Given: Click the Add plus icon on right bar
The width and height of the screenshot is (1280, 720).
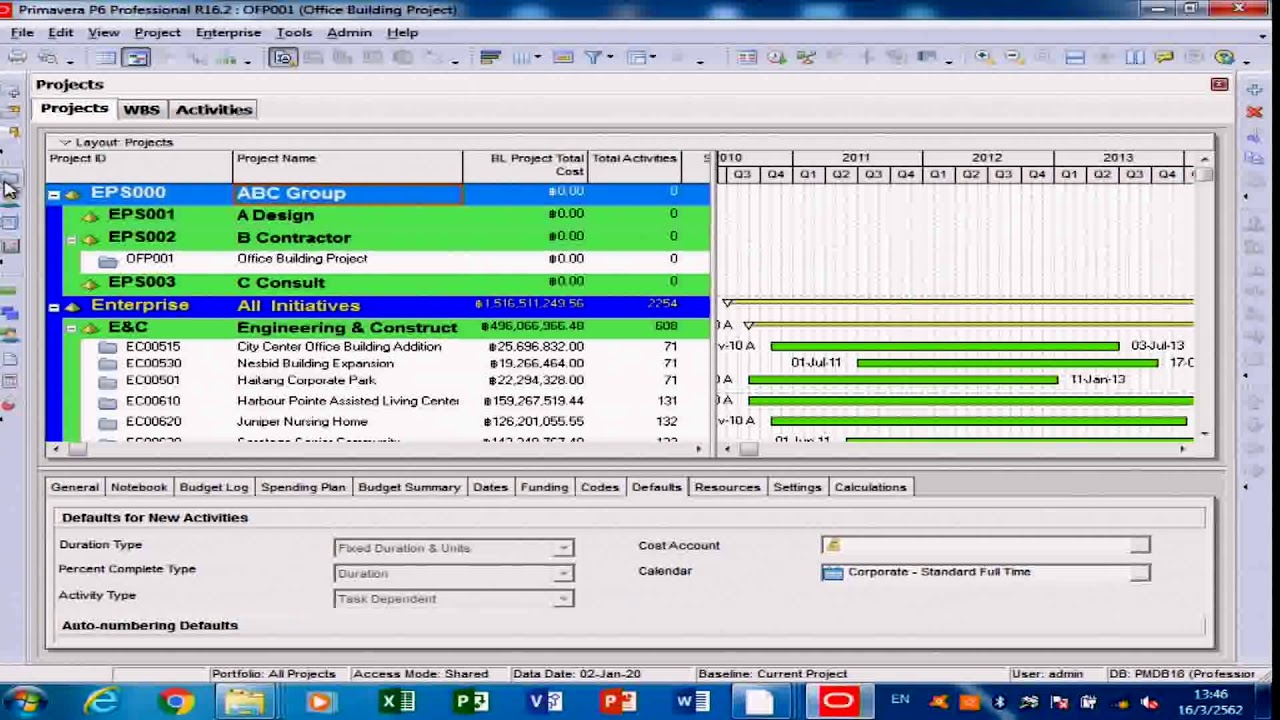Looking at the screenshot, I should (1254, 90).
